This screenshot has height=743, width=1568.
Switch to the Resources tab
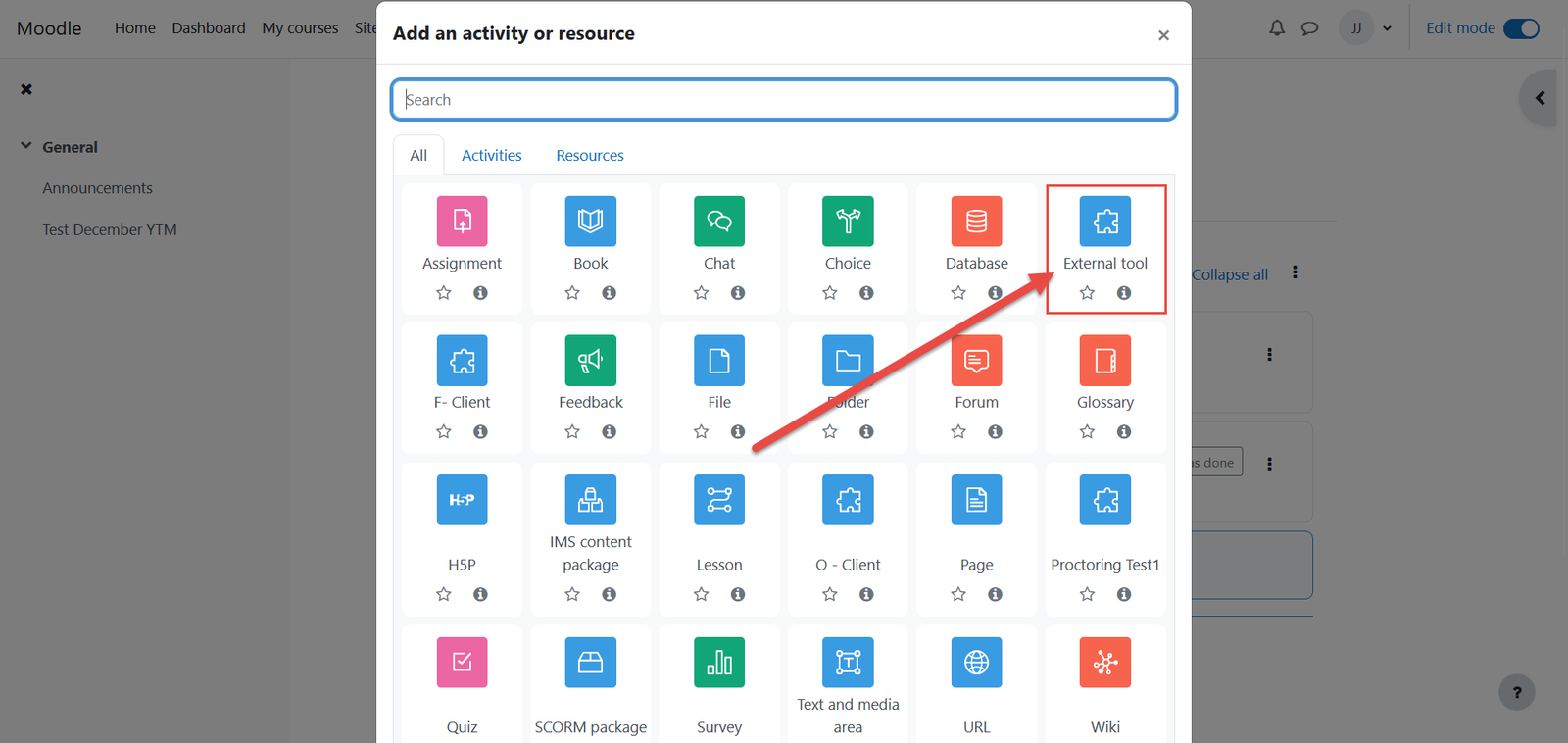click(589, 155)
